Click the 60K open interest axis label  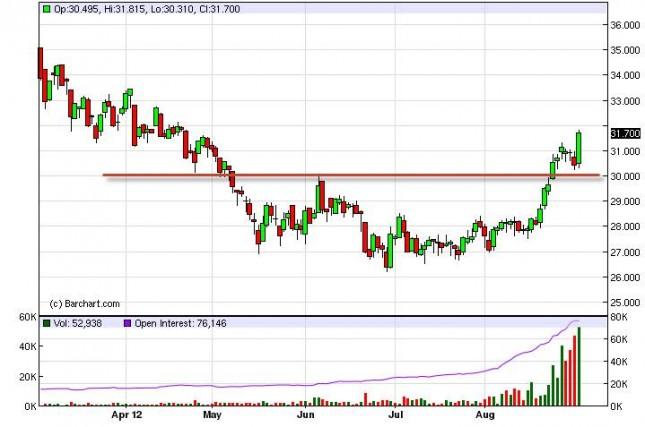[x=619, y=339]
